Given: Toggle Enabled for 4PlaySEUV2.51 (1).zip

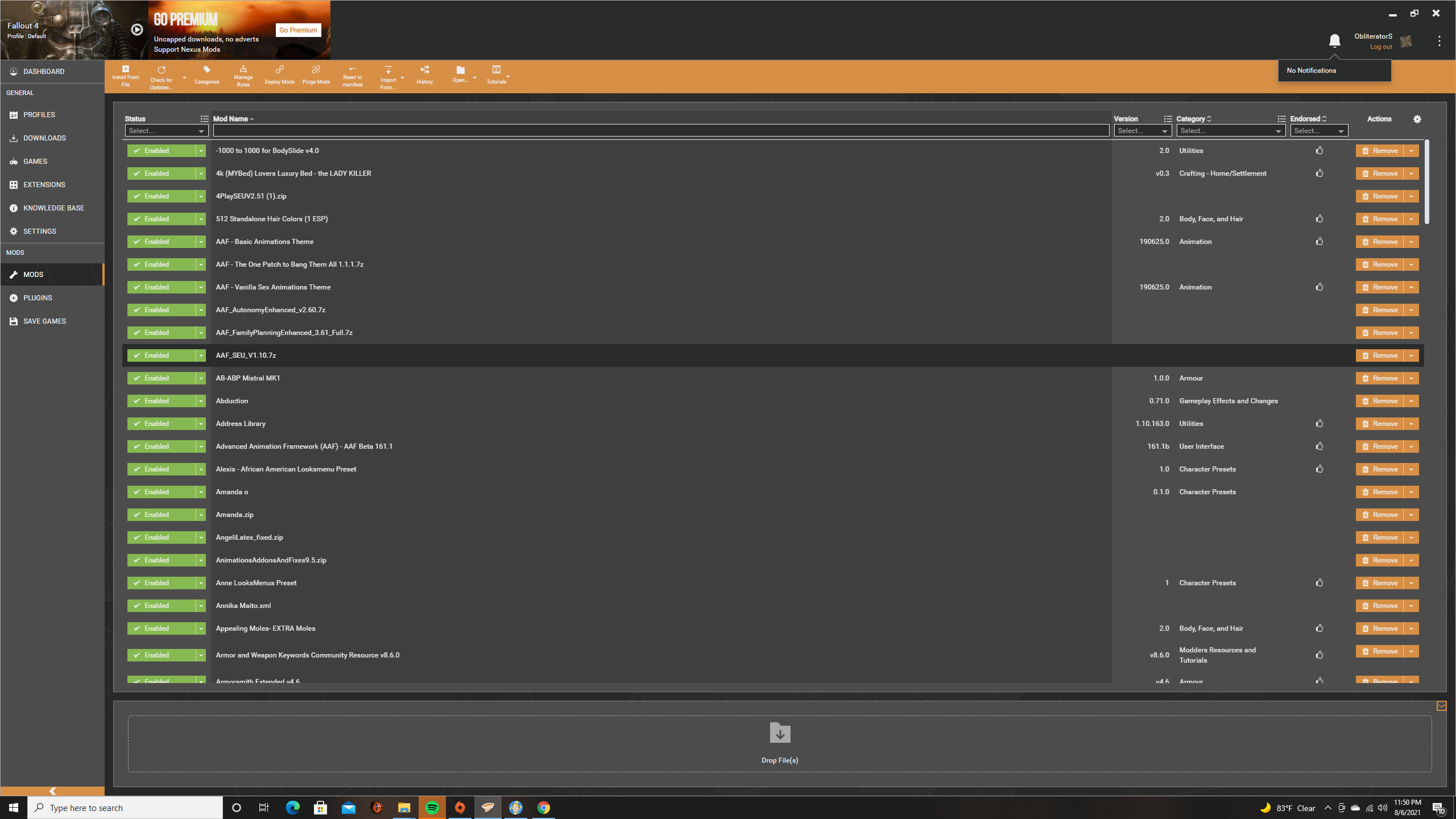Looking at the screenshot, I should coord(161,196).
